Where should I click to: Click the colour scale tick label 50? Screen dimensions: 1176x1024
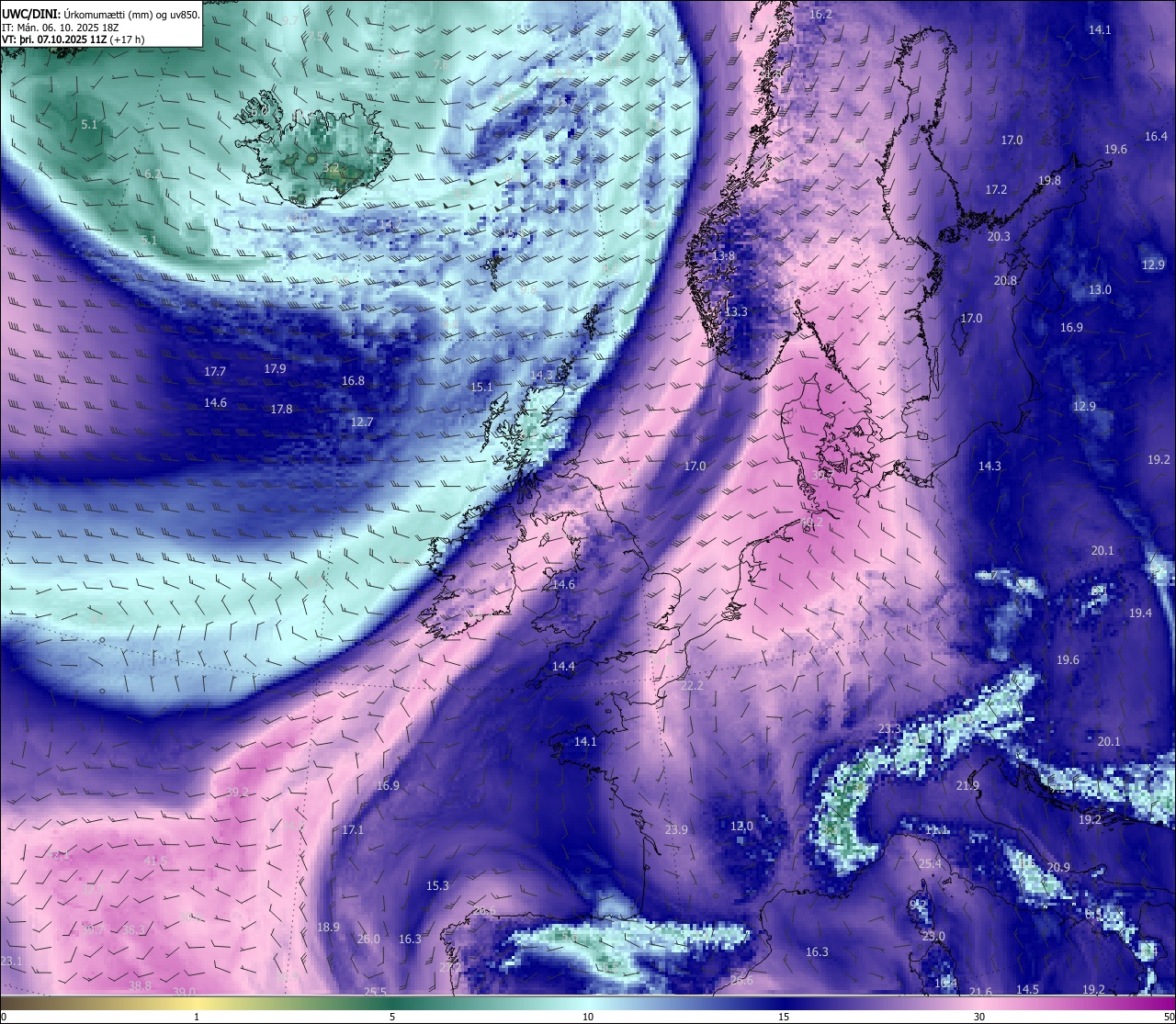coord(1168,1017)
